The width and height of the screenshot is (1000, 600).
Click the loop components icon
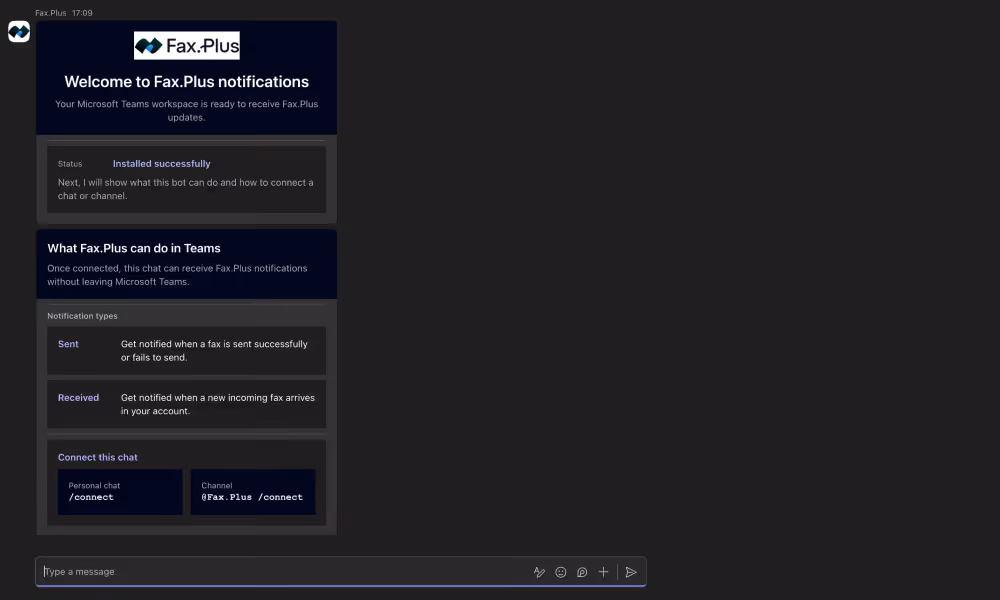[x=582, y=572]
